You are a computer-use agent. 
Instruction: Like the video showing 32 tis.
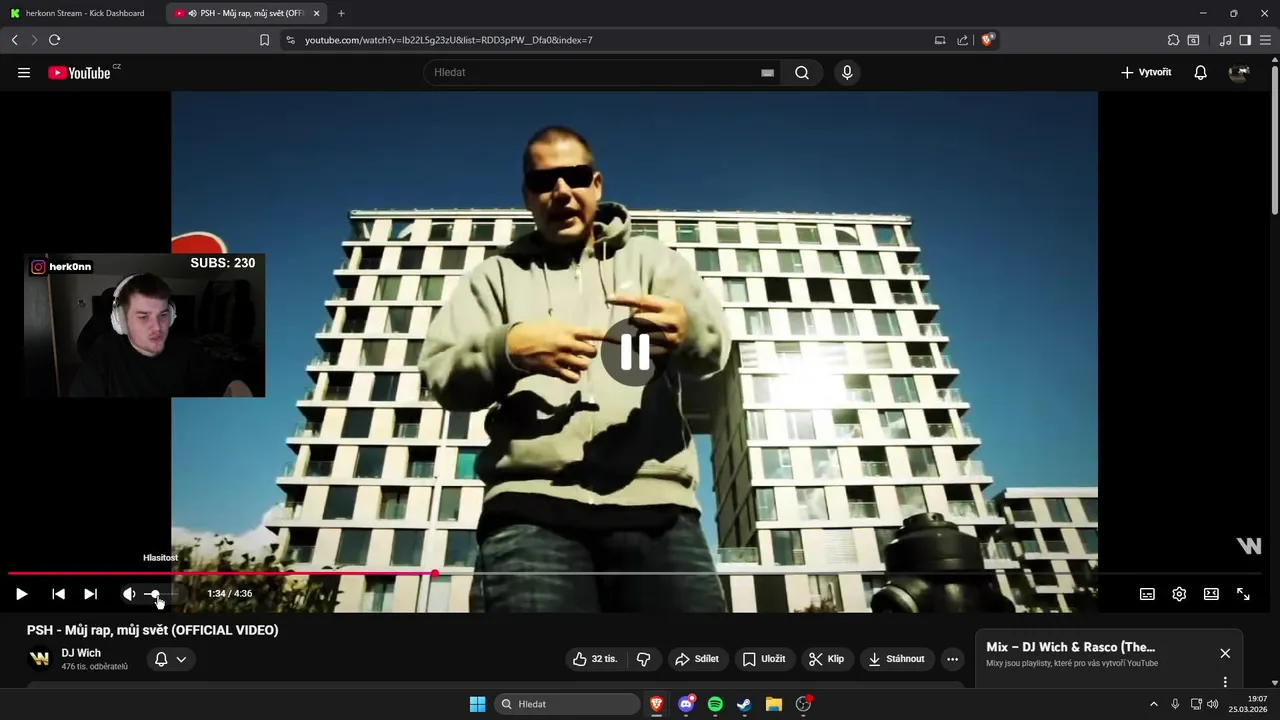point(596,659)
